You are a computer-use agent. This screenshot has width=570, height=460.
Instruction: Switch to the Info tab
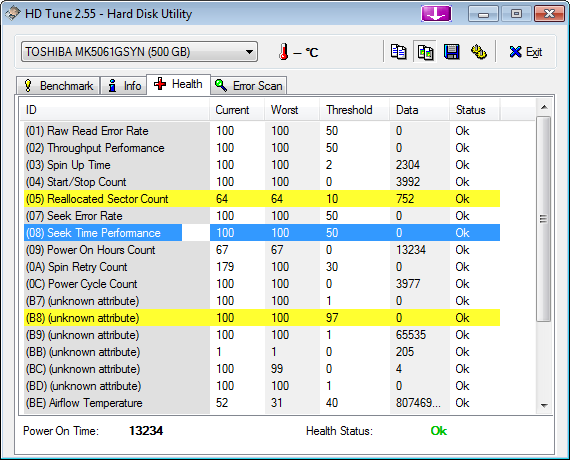[x=124, y=86]
